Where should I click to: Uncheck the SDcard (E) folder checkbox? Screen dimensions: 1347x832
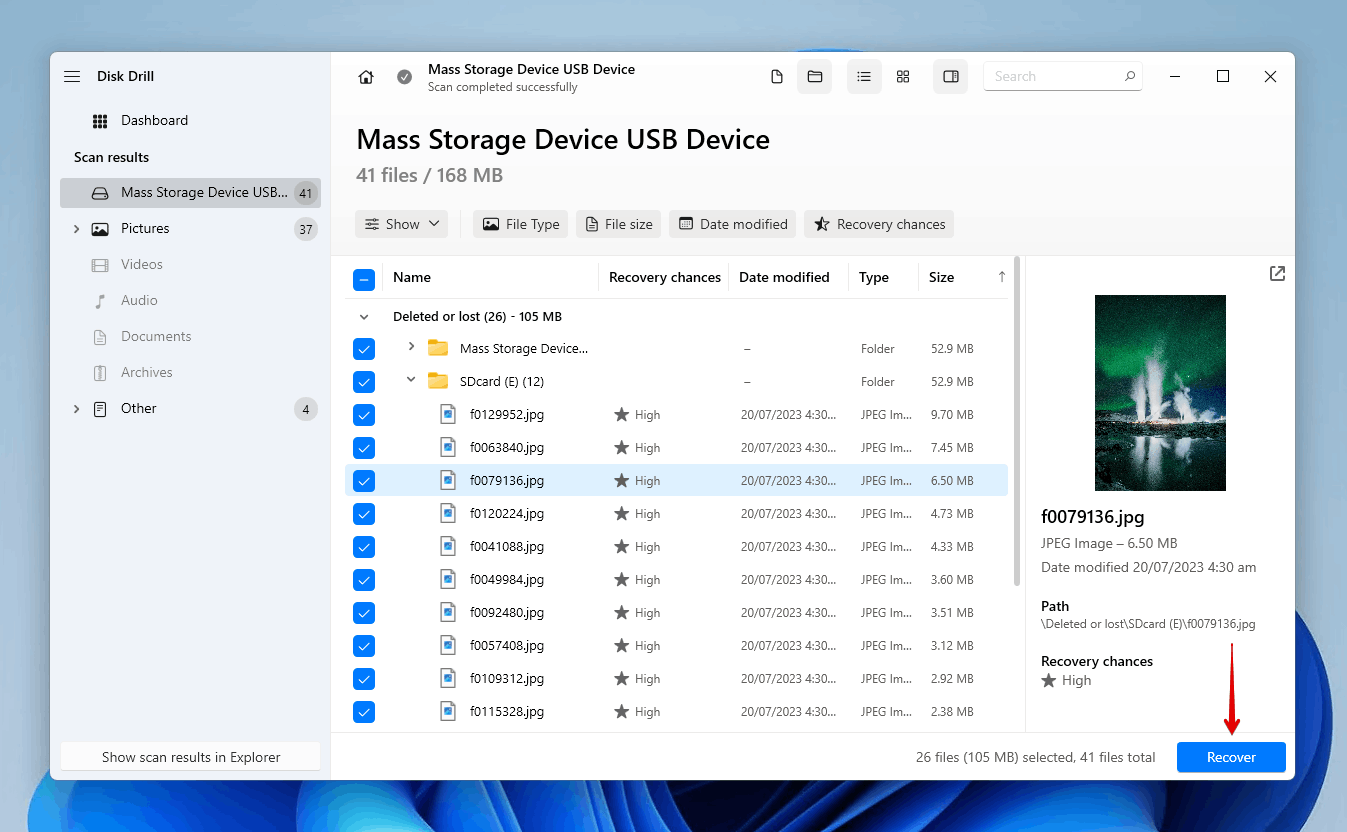tap(364, 382)
